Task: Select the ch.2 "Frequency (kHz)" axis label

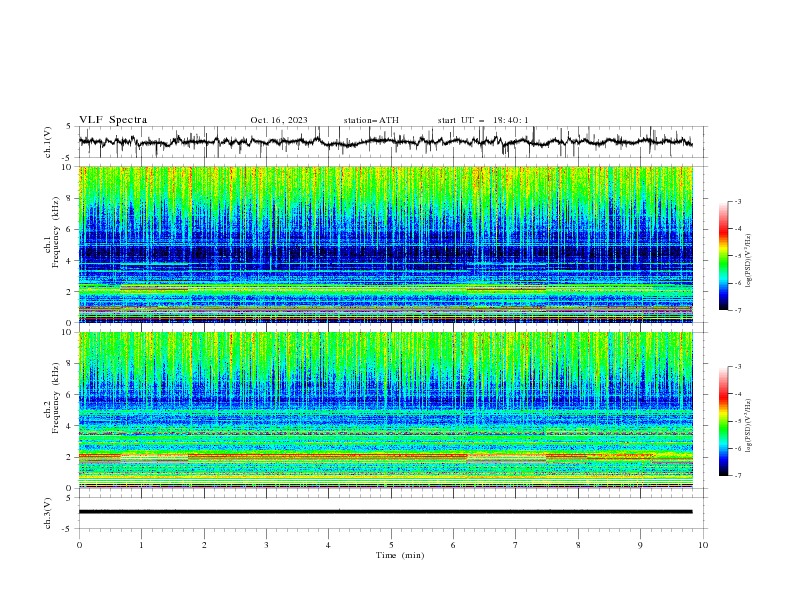Action: point(56,398)
